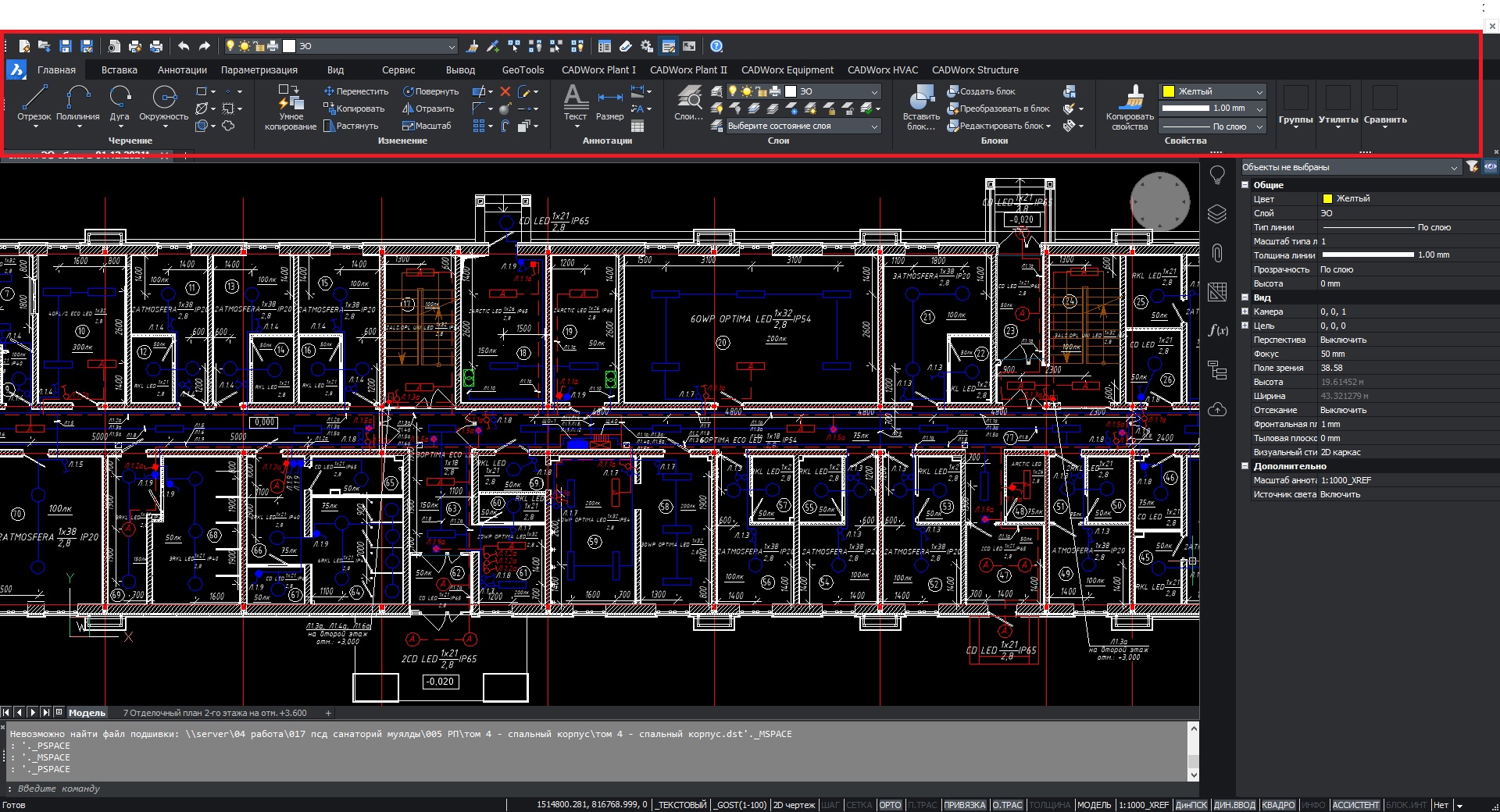Click the Save diskette icon

[66, 46]
